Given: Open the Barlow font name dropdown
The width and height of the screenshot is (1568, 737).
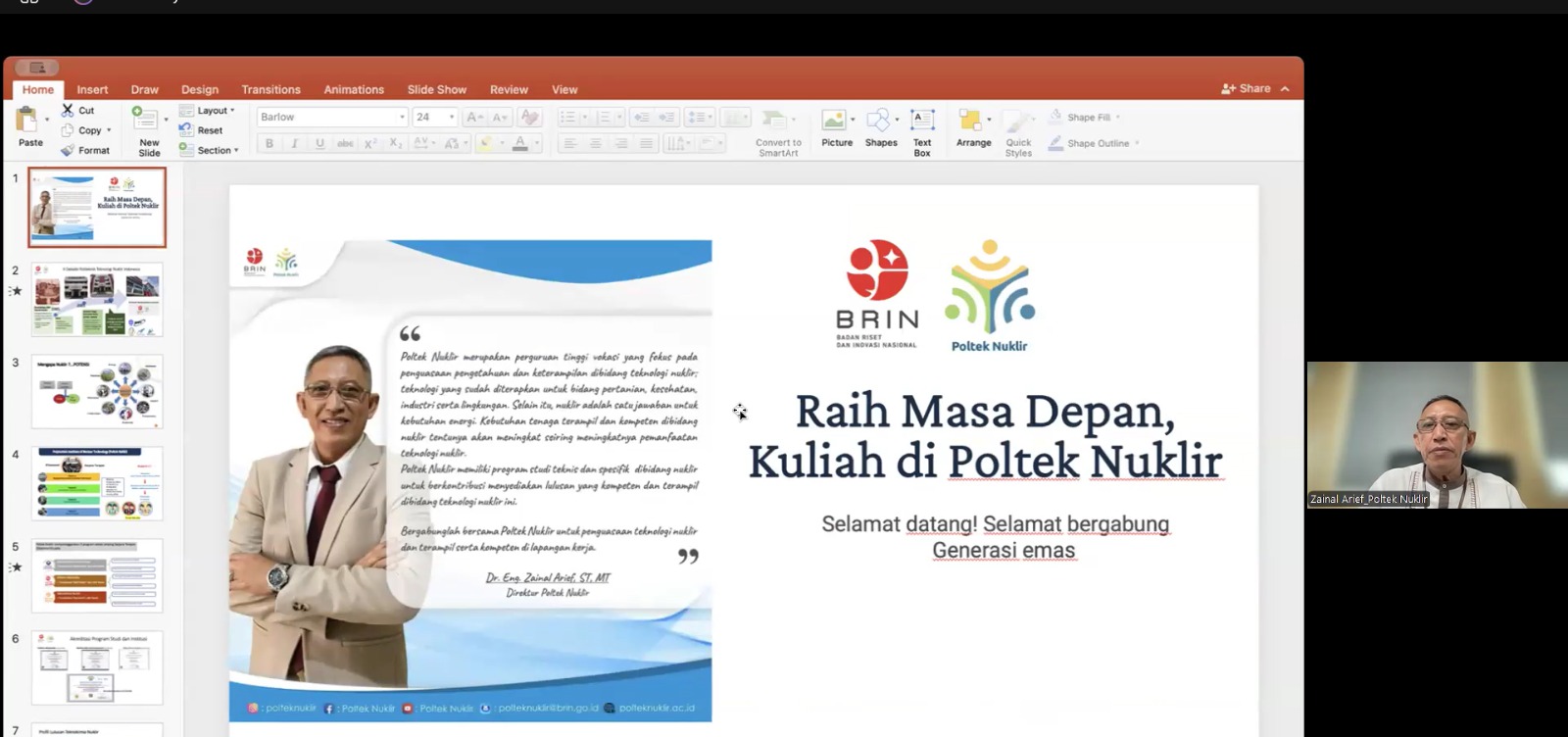Looking at the screenshot, I should 402,118.
